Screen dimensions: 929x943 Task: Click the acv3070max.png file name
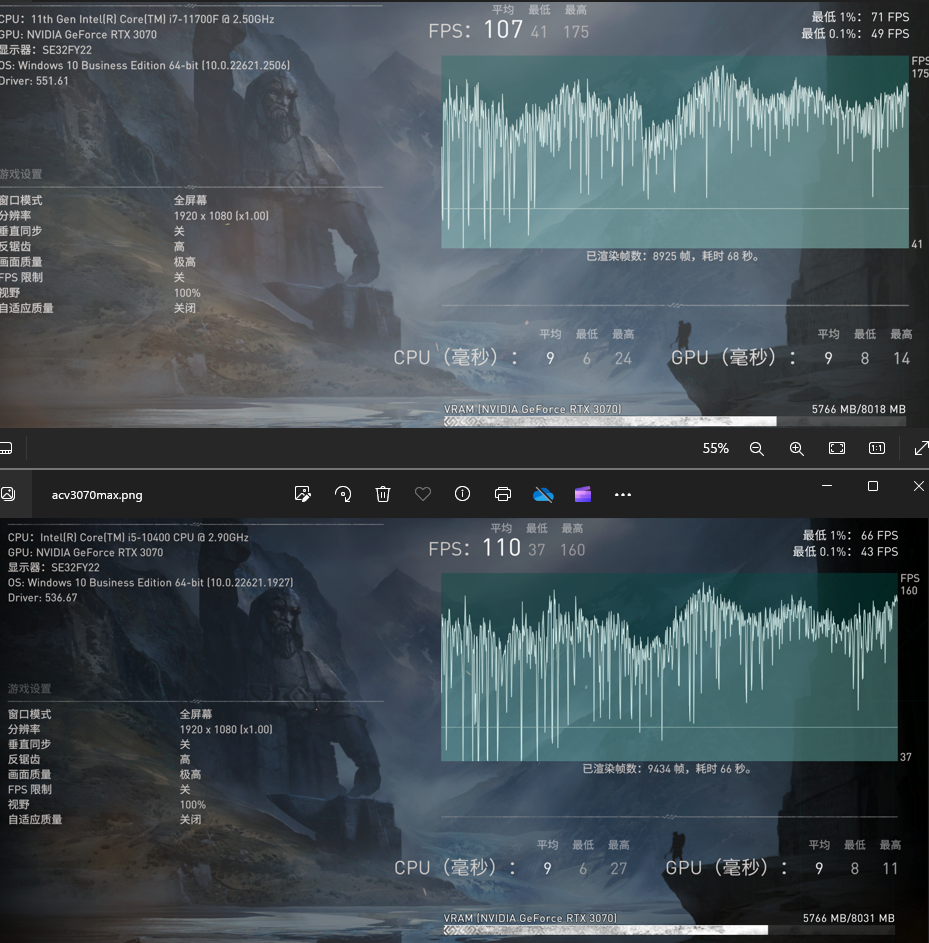97,495
